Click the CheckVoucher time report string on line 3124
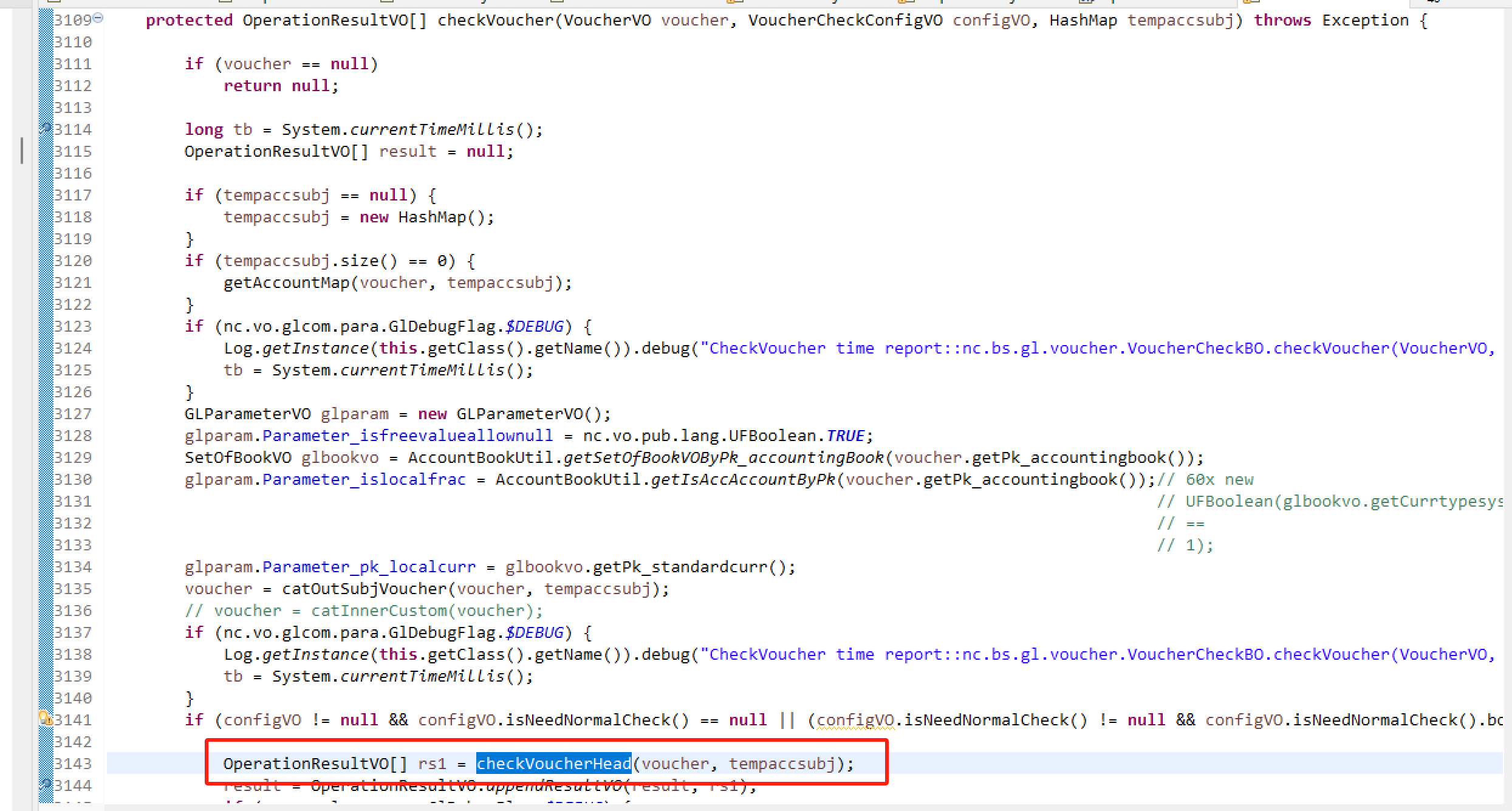 click(1098, 348)
